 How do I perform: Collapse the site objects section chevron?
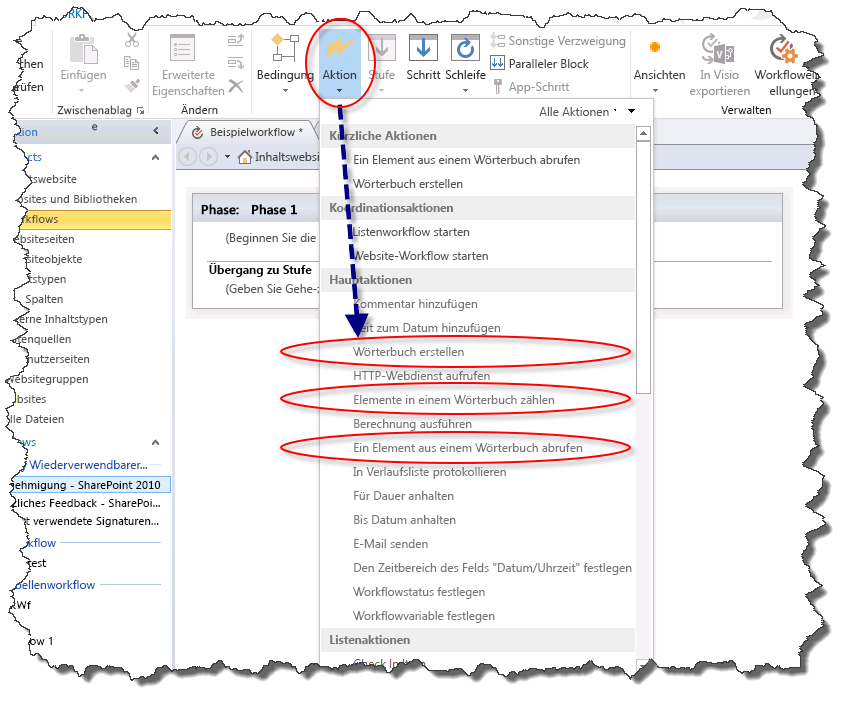[x=156, y=158]
